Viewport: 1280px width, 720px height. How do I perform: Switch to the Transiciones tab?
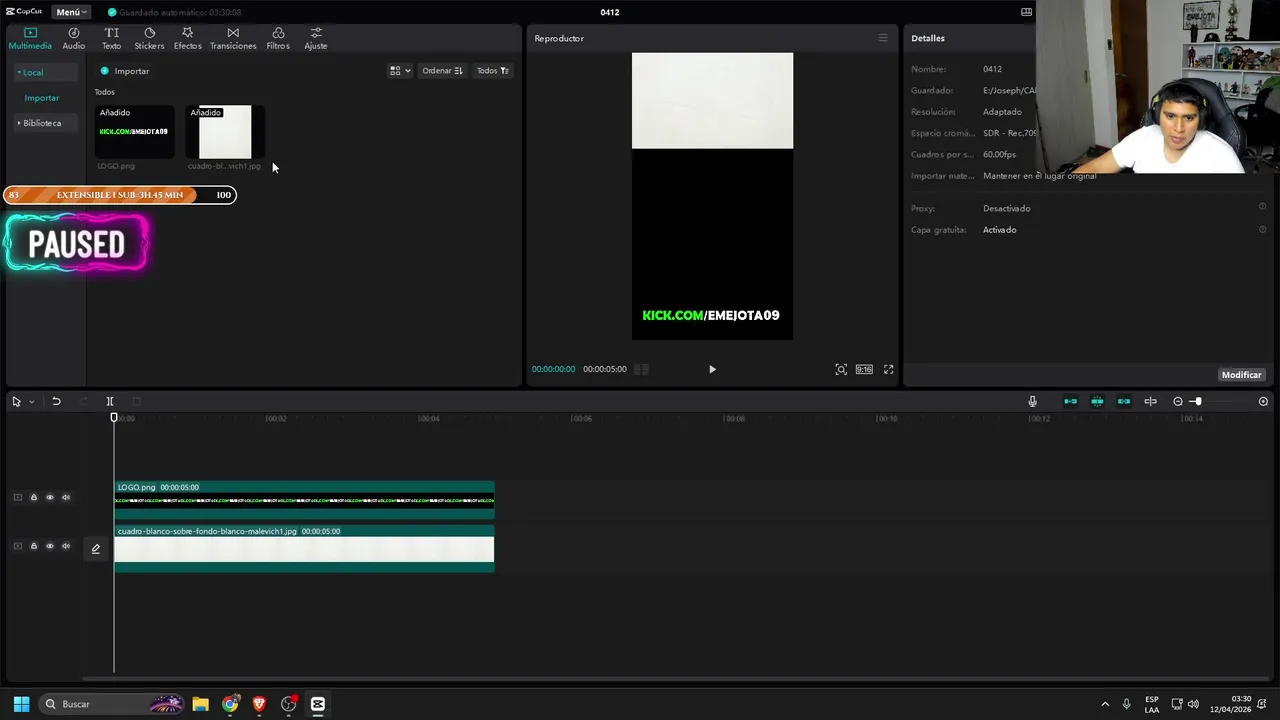pyautogui.click(x=233, y=38)
